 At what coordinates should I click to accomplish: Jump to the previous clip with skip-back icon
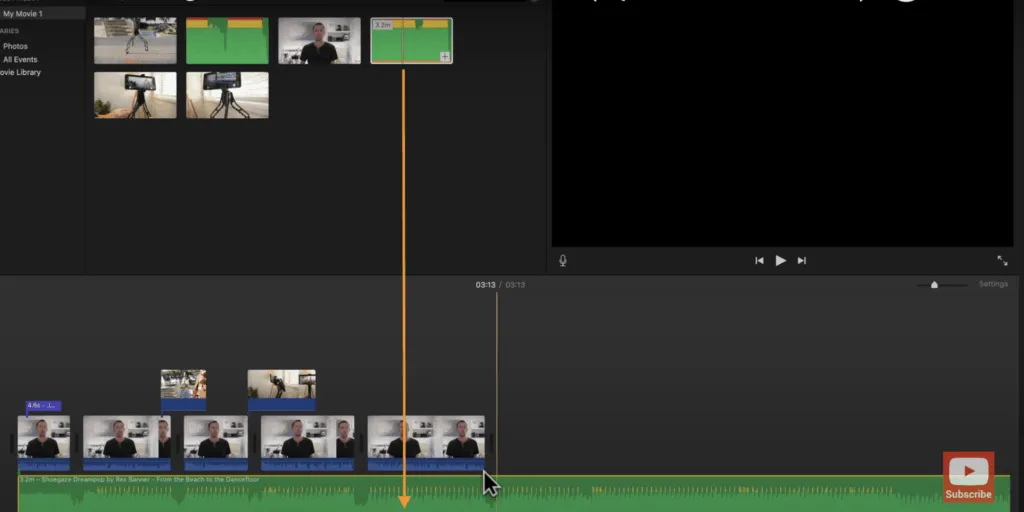[x=759, y=260]
